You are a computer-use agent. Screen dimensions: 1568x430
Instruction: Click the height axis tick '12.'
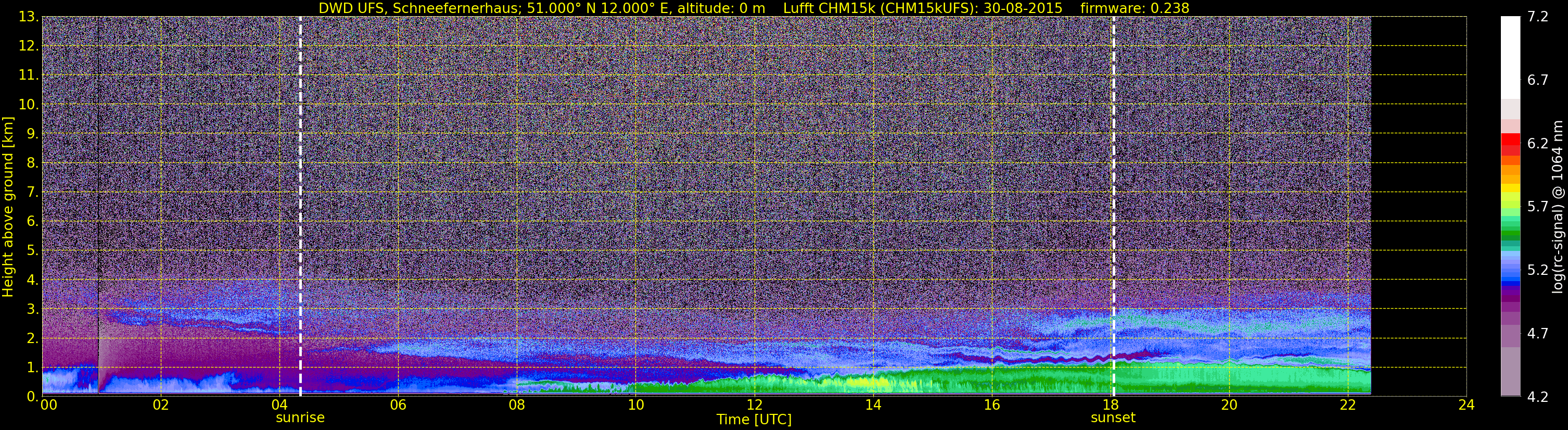click(x=29, y=46)
